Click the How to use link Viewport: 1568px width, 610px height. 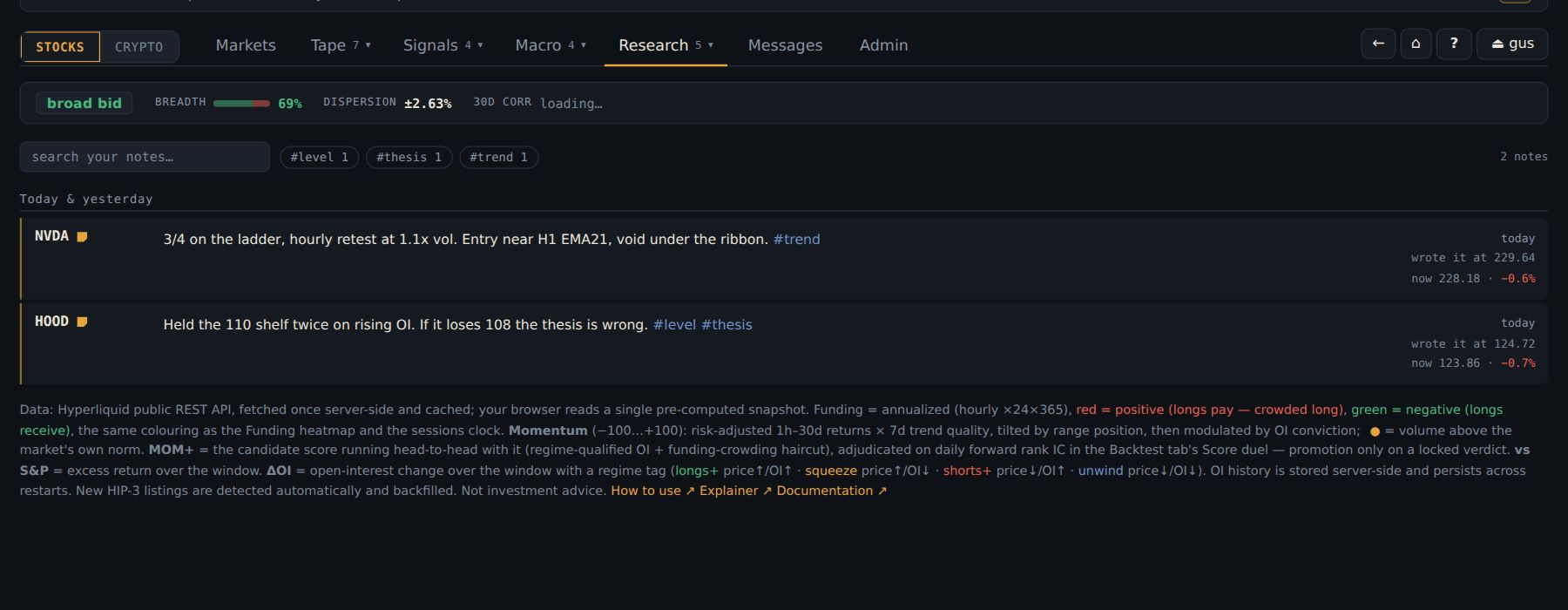(652, 491)
